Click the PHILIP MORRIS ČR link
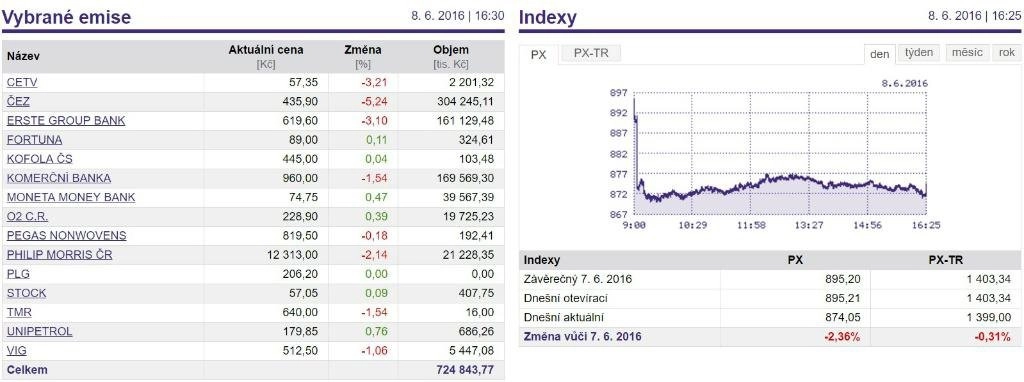The height and width of the screenshot is (382, 1024). [x=59, y=255]
